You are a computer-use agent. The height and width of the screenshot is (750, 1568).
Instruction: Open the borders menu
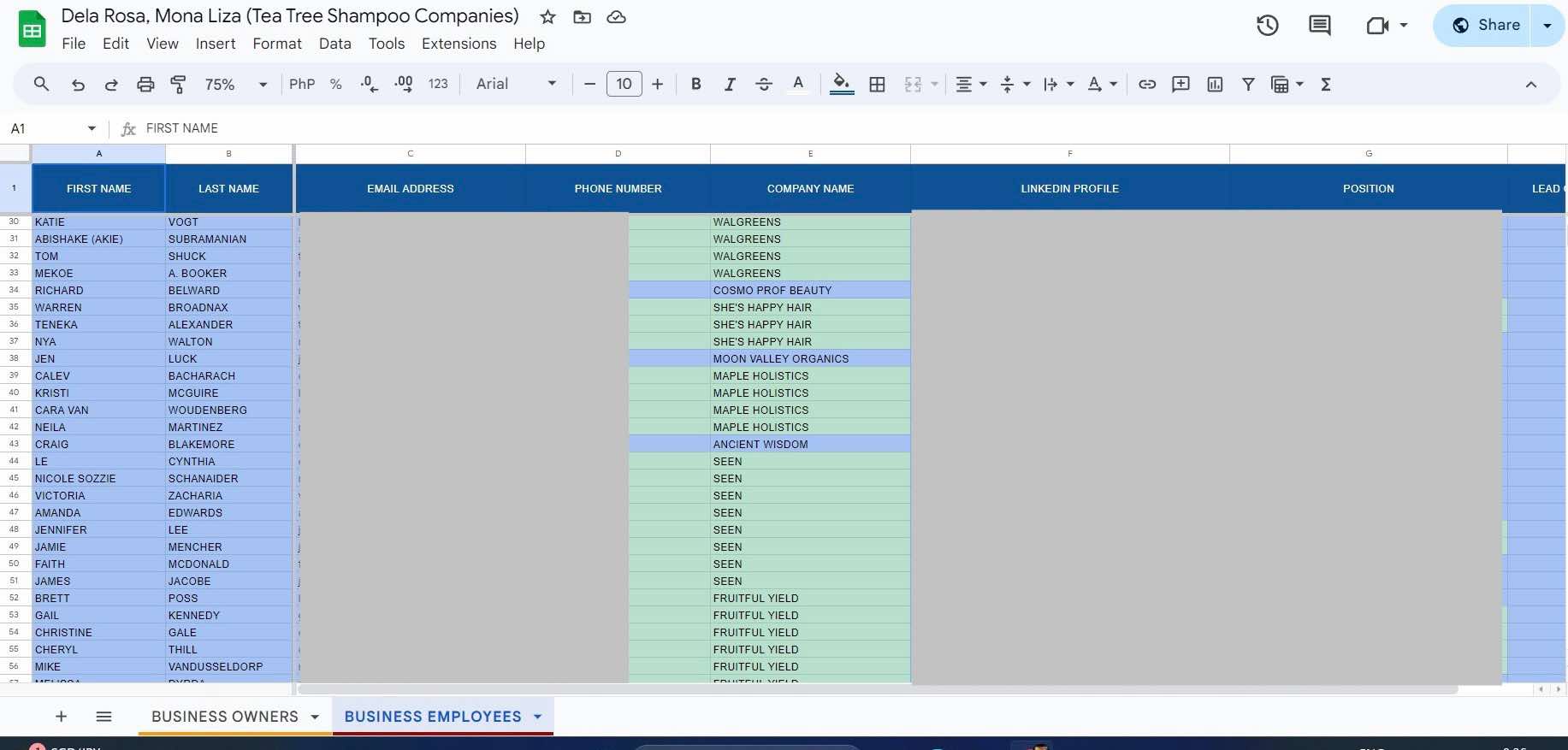click(877, 84)
